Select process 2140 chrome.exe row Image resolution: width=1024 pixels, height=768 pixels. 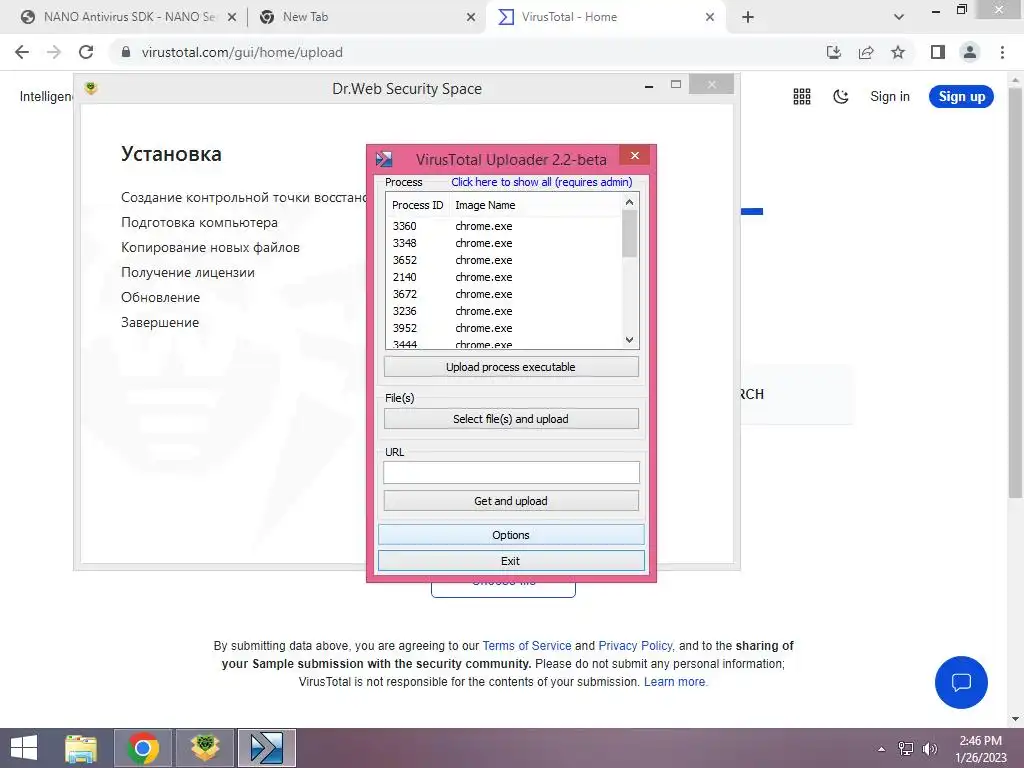503,277
